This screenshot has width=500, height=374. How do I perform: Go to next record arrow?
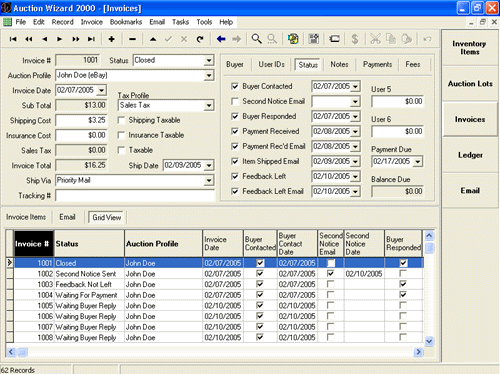tap(60, 39)
